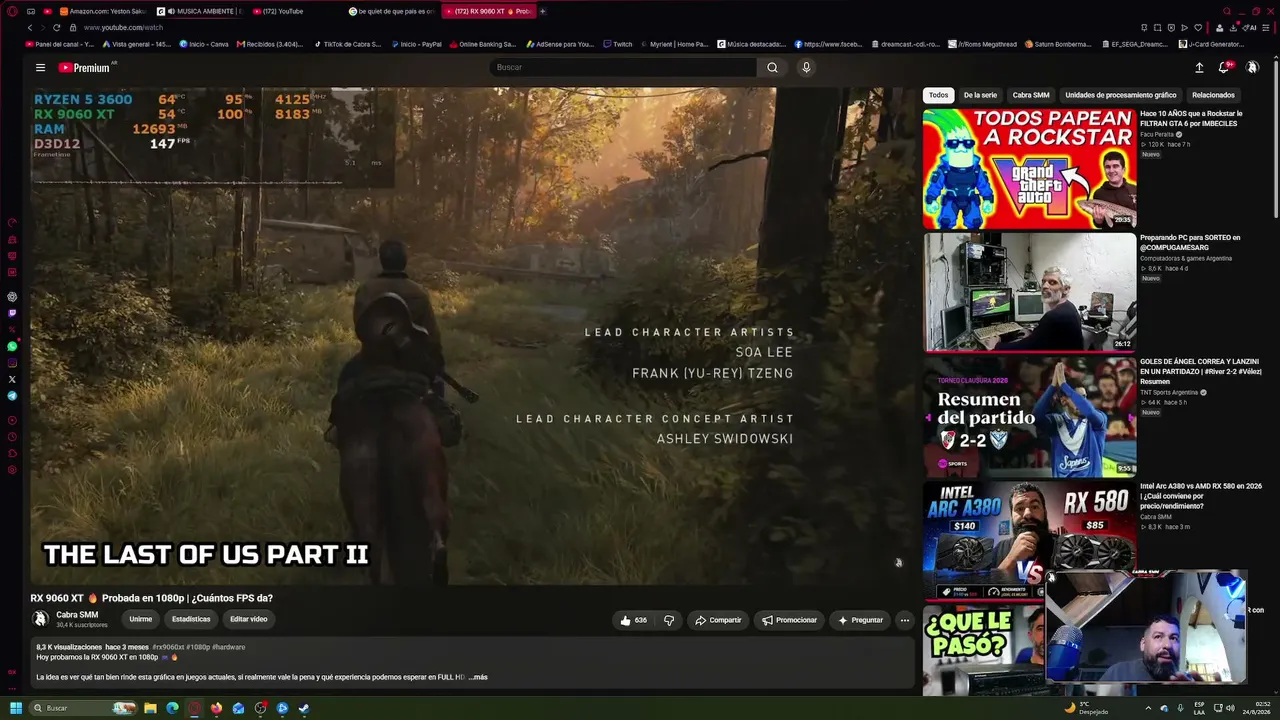Open 'Intel Arc A380 vs RX 580' thumbnail
The height and width of the screenshot is (720, 1280).
[1029, 540]
